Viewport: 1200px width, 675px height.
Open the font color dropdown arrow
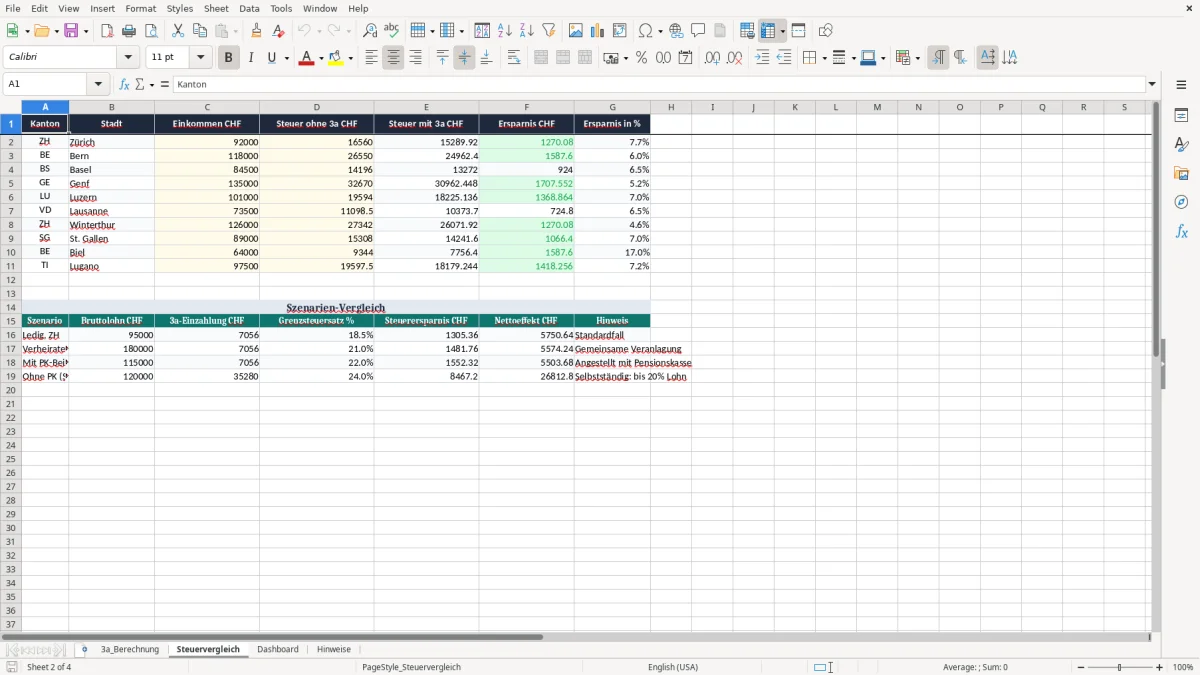click(320, 58)
